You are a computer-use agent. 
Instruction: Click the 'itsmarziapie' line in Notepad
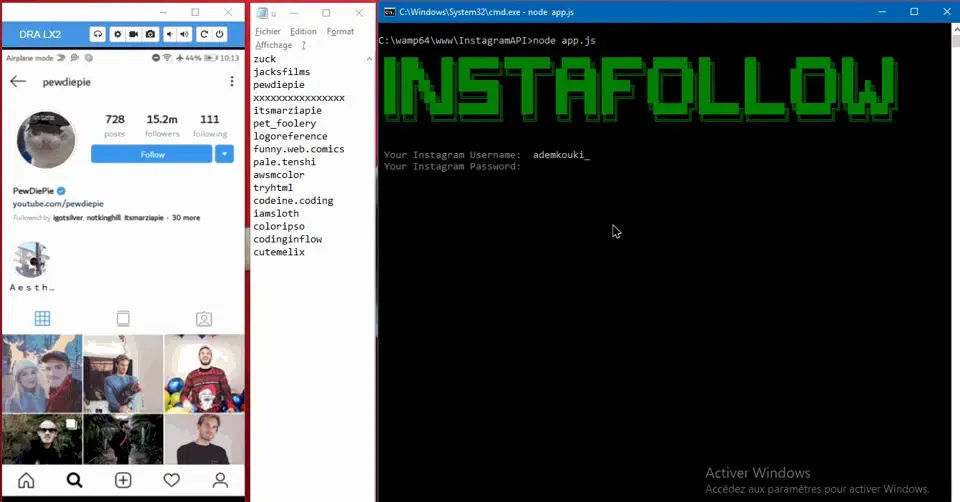point(287,111)
